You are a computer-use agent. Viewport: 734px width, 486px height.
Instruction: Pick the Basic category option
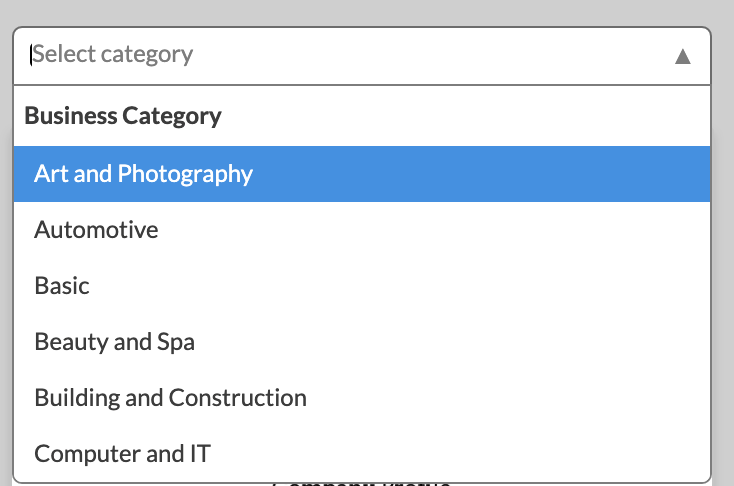coord(62,286)
